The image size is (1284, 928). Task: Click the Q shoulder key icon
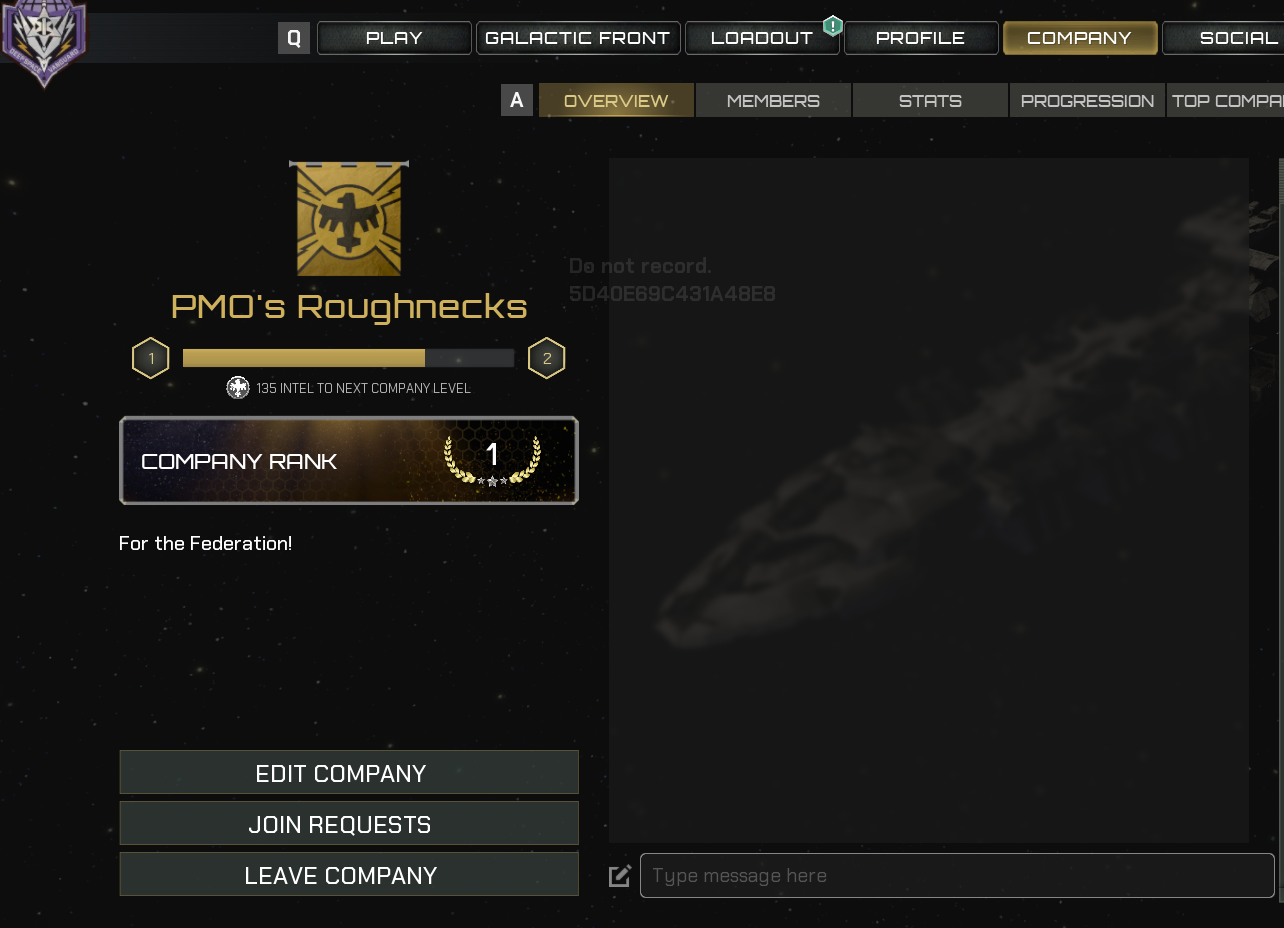pyautogui.click(x=294, y=38)
